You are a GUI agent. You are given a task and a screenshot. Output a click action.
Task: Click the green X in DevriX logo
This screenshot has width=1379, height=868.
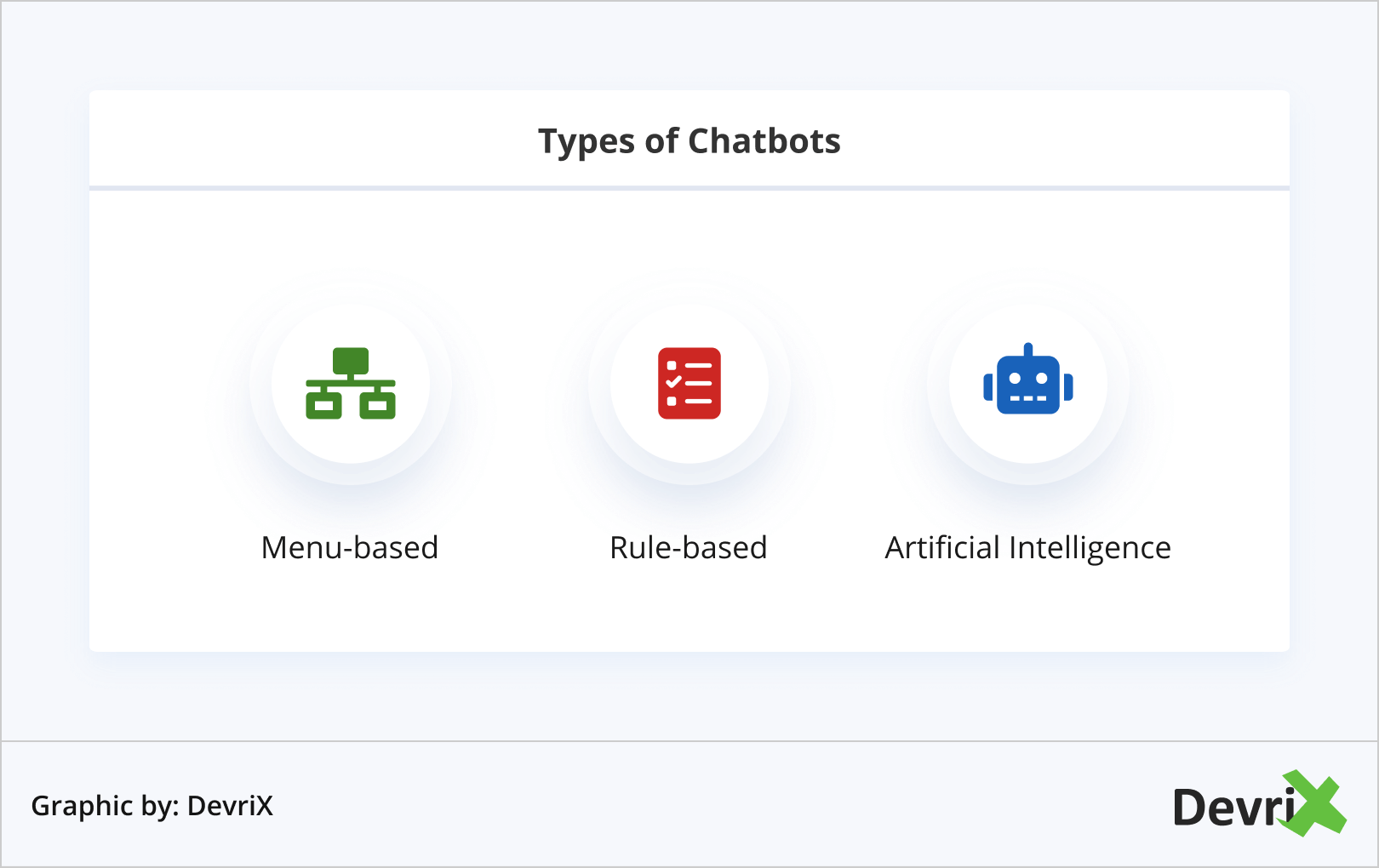[1316, 803]
